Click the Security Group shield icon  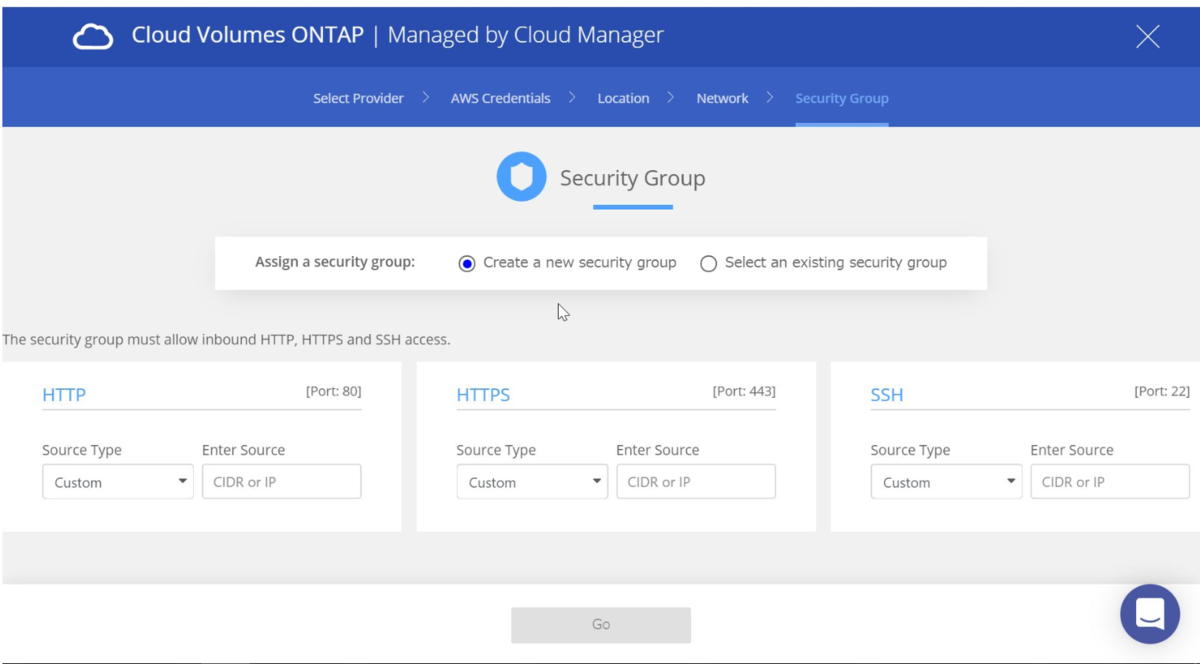[x=521, y=176]
